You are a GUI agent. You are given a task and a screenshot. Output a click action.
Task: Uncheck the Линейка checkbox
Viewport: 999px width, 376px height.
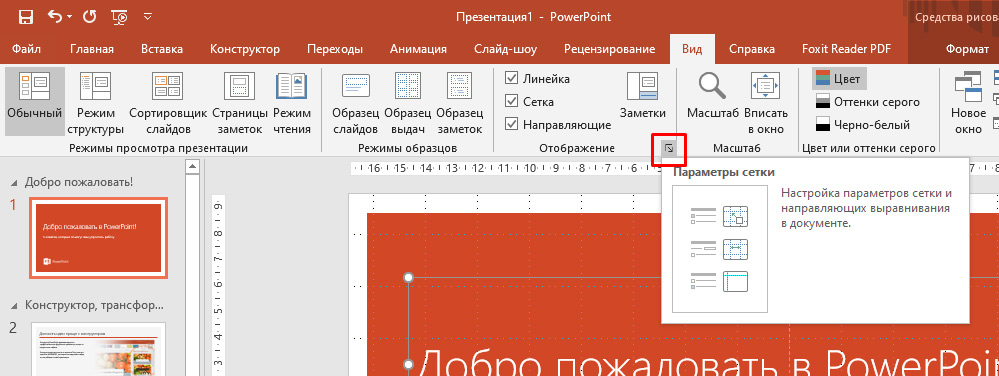[511, 78]
